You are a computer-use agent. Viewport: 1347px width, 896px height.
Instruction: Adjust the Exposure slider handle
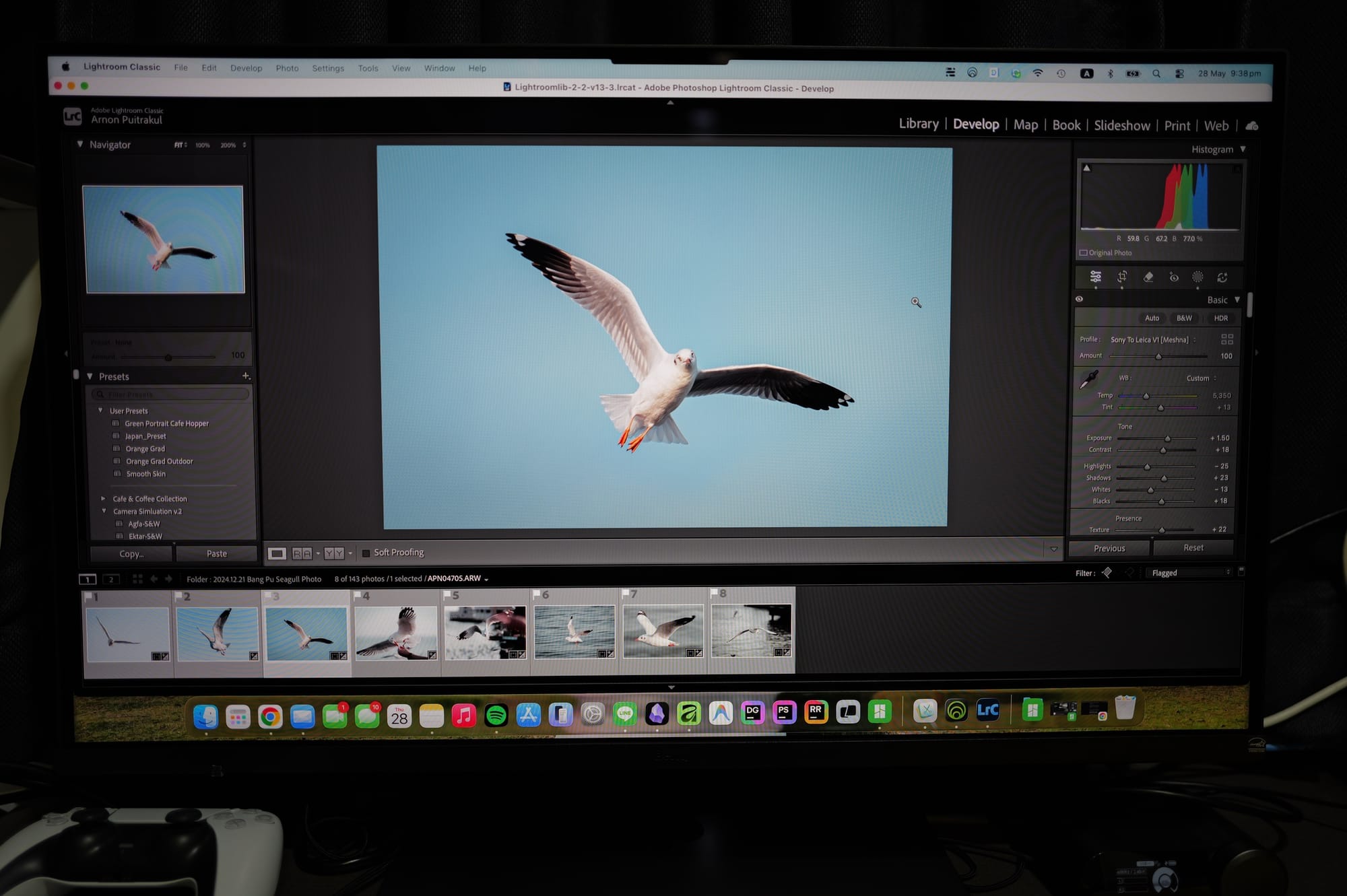point(1168,438)
